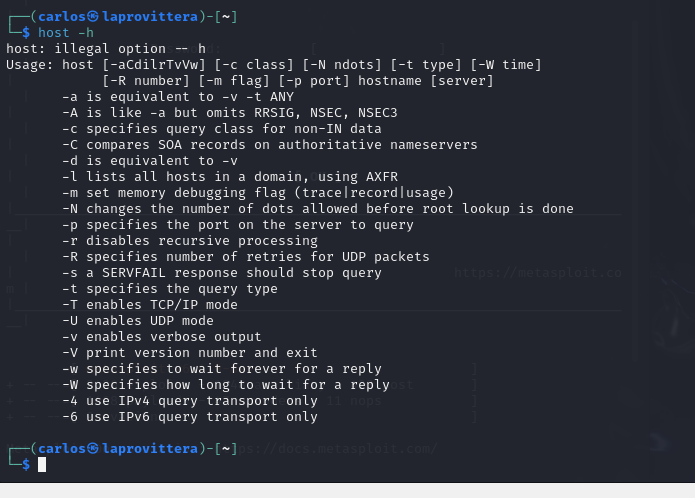This screenshot has width=695, height=498.
Task: Click the '-m set memory debugging flag' line
Action: click(258, 193)
